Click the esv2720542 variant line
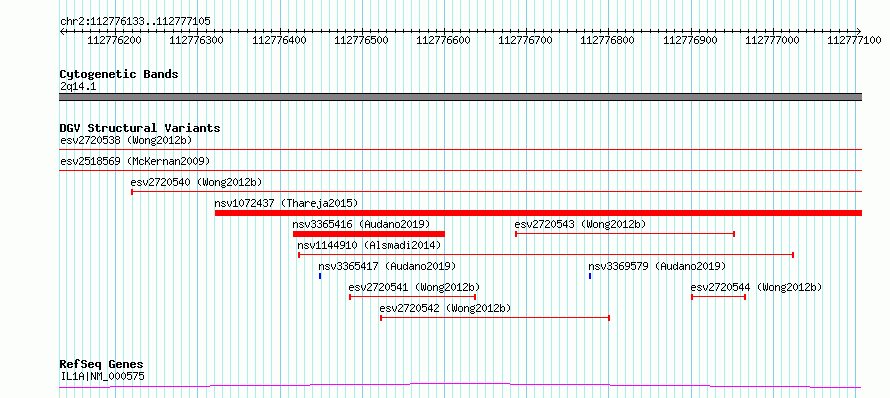The width and height of the screenshot is (890, 398). click(x=495, y=318)
